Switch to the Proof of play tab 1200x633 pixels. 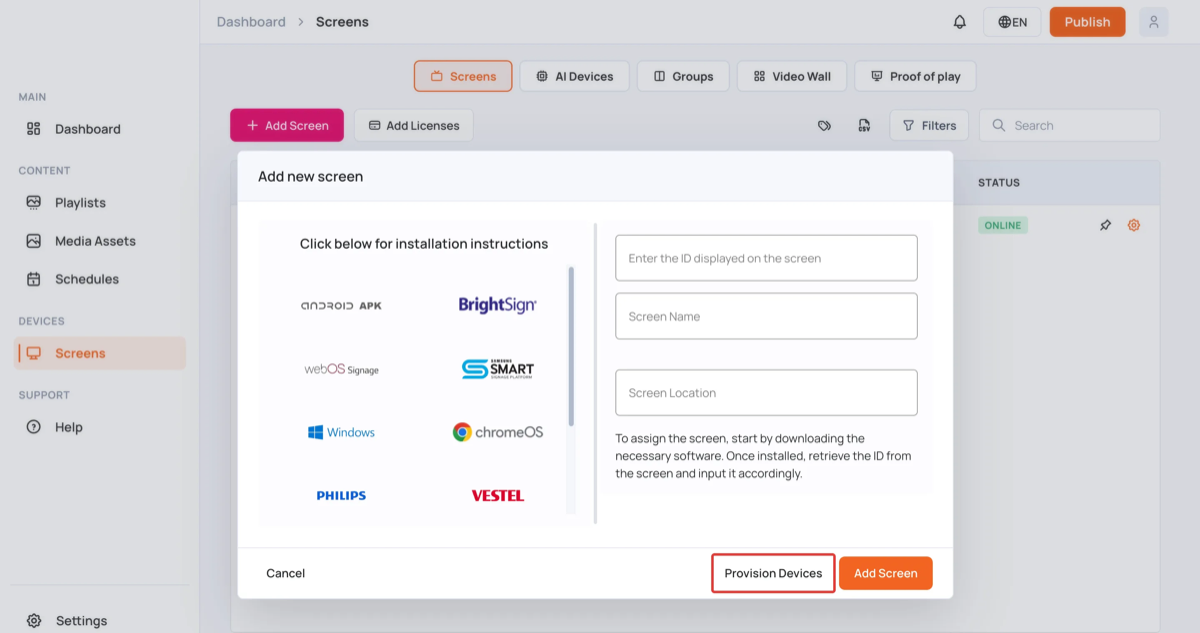[x=915, y=76]
